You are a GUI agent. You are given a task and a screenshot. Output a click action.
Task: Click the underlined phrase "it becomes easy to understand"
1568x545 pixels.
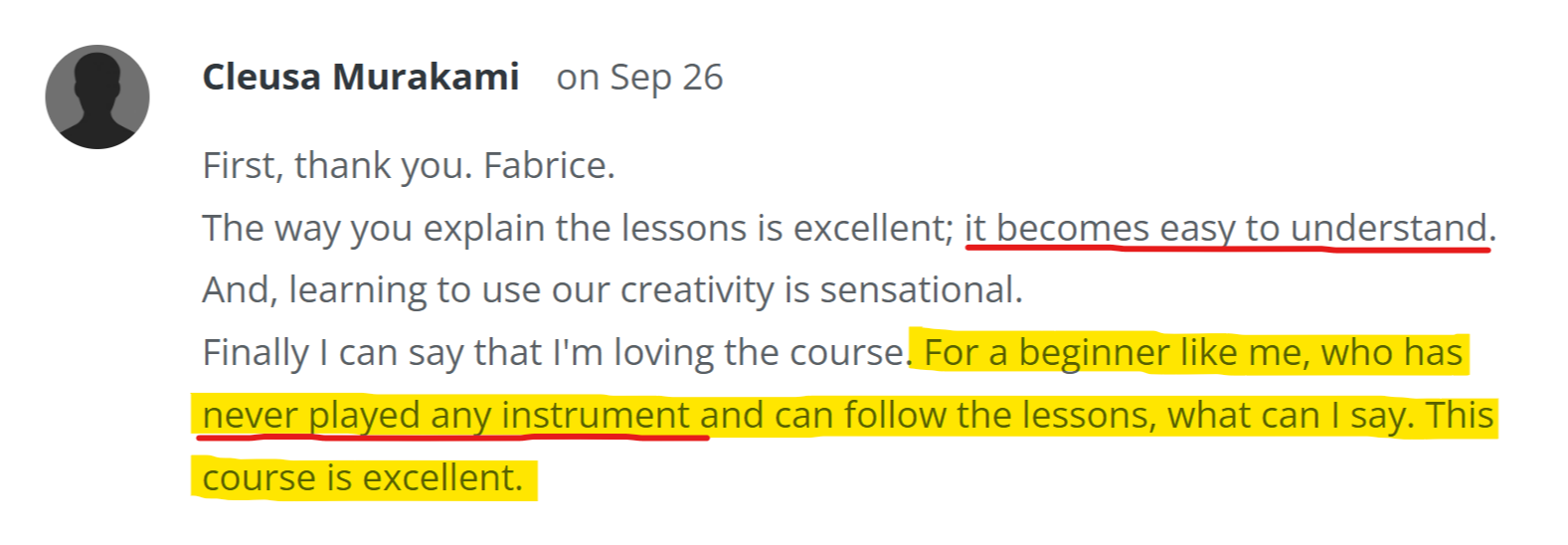[1226, 229]
